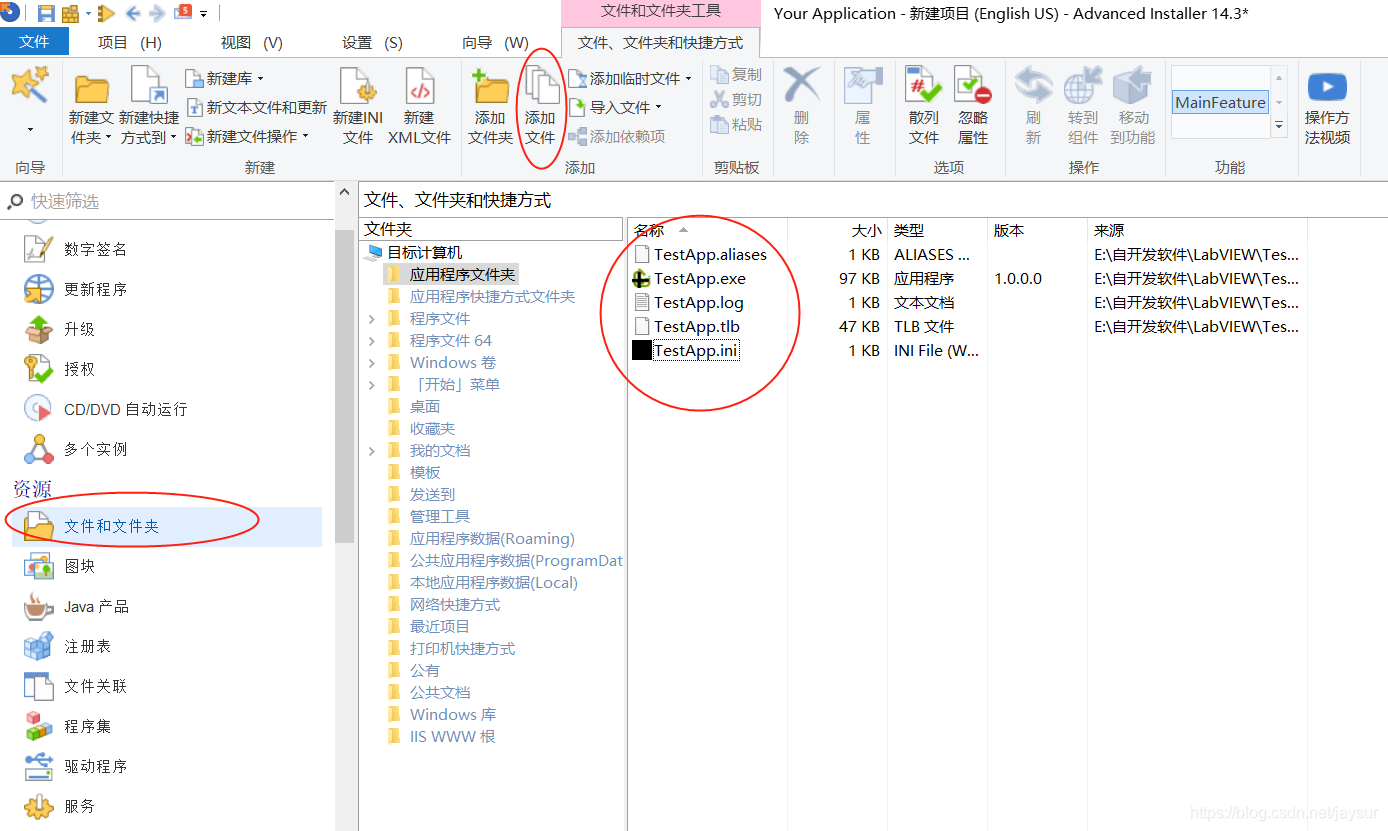The height and width of the screenshot is (831, 1388).
Task: Expand the Program Files (程序文件) tree node
Action: pos(372,319)
